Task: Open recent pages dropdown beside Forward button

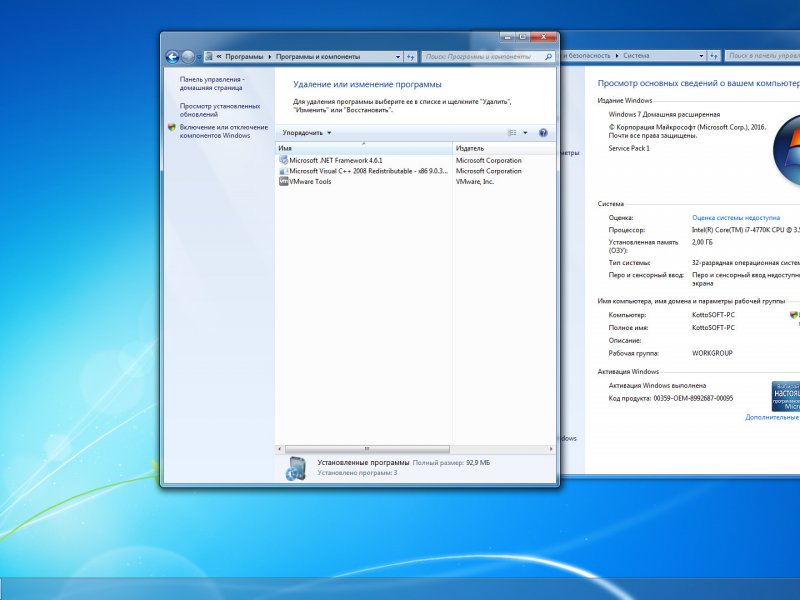Action: coord(199,57)
